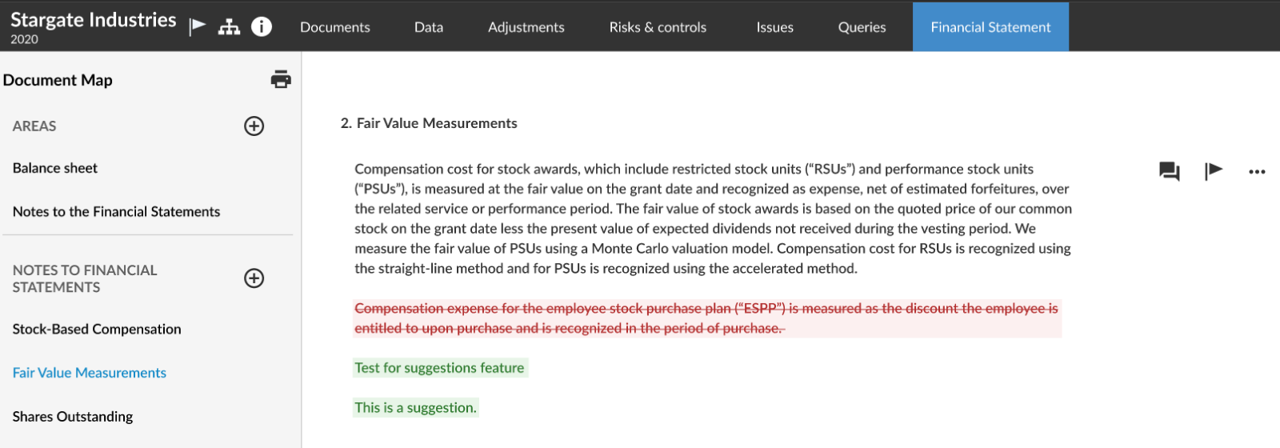The height and width of the screenshot is (448, 1280).
Task: Add a note via Notes section plus icon
Action: coord(254,278)
